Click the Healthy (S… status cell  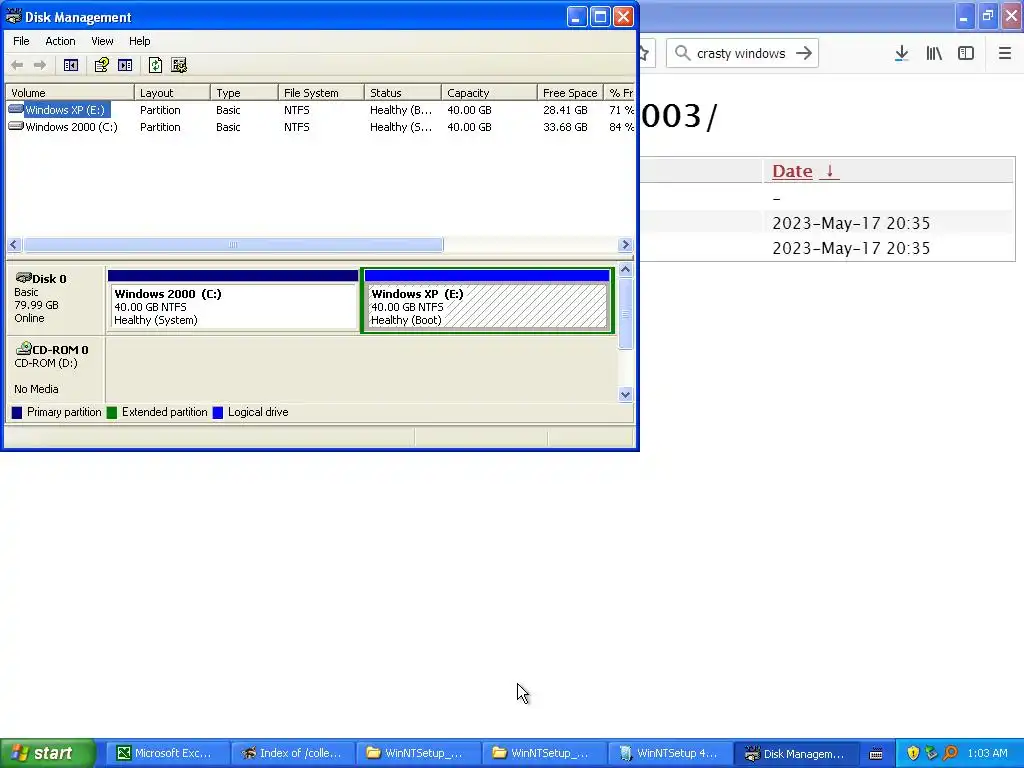click(x=401, y=127)
